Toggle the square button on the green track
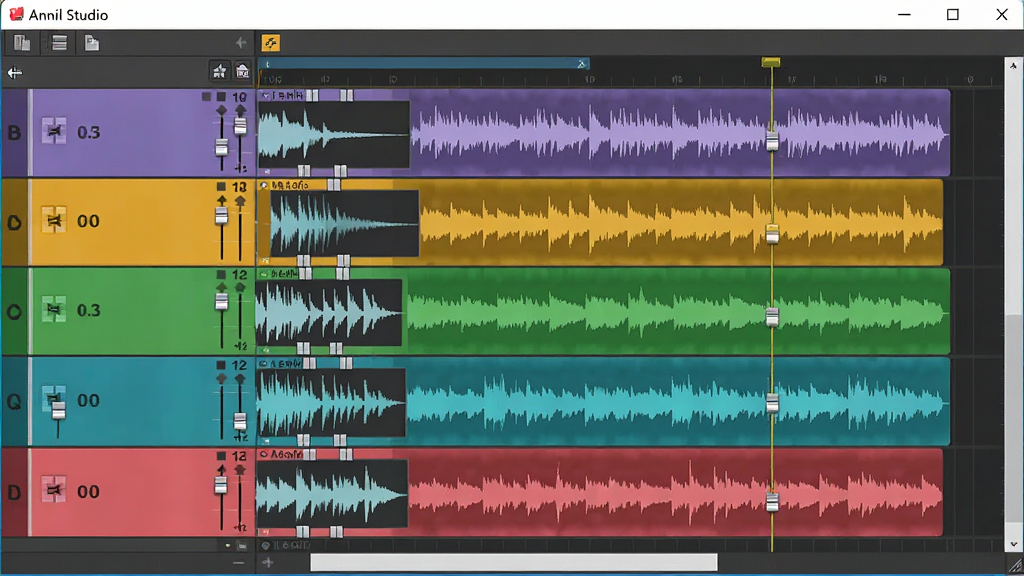Image resolution: width=1024 pixels, height=576 pixels. [221, 275]
